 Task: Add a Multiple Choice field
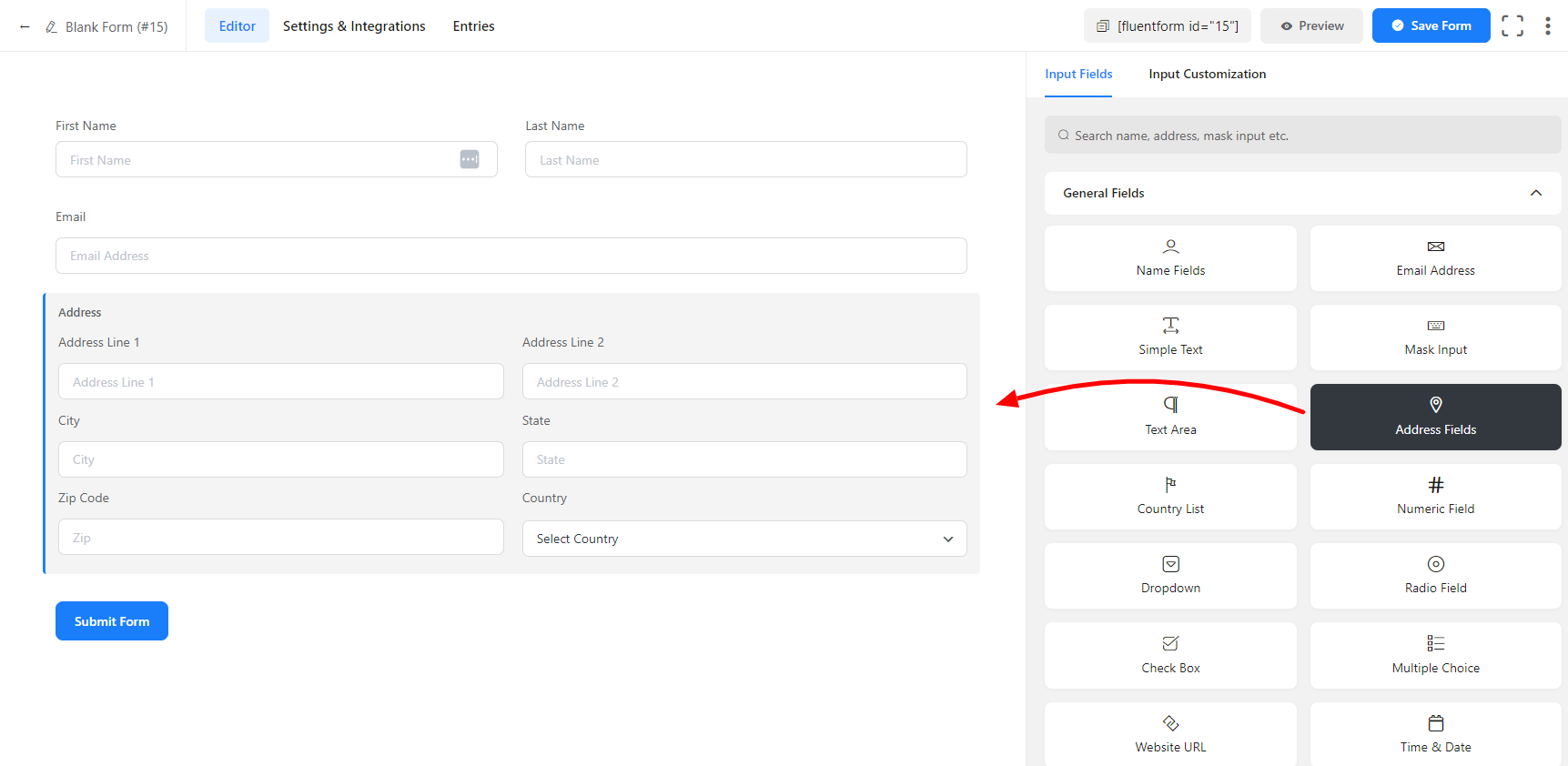[x=1434, y=655]
